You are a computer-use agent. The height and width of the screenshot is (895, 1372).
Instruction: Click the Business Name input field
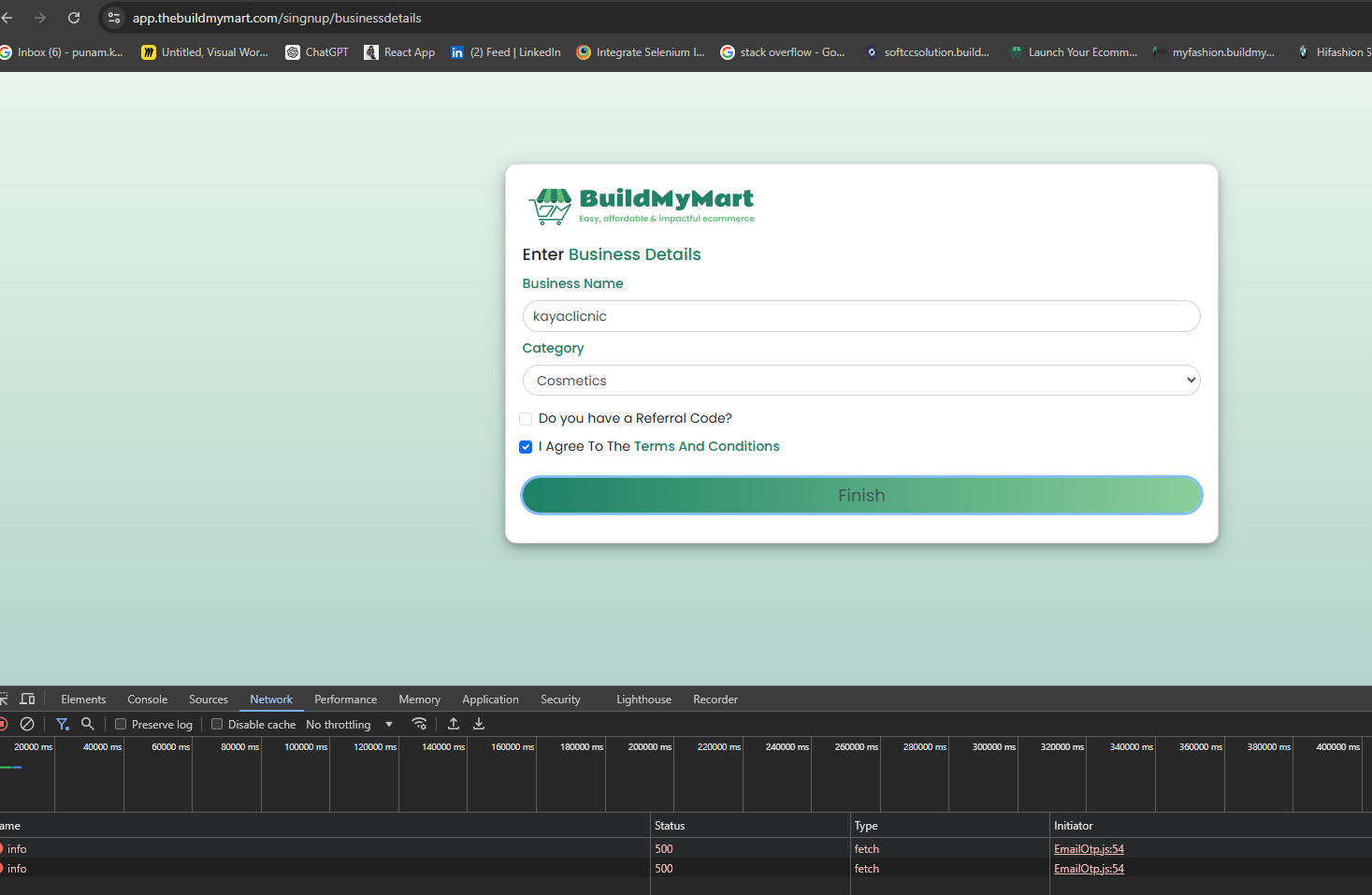click(861, 316)
